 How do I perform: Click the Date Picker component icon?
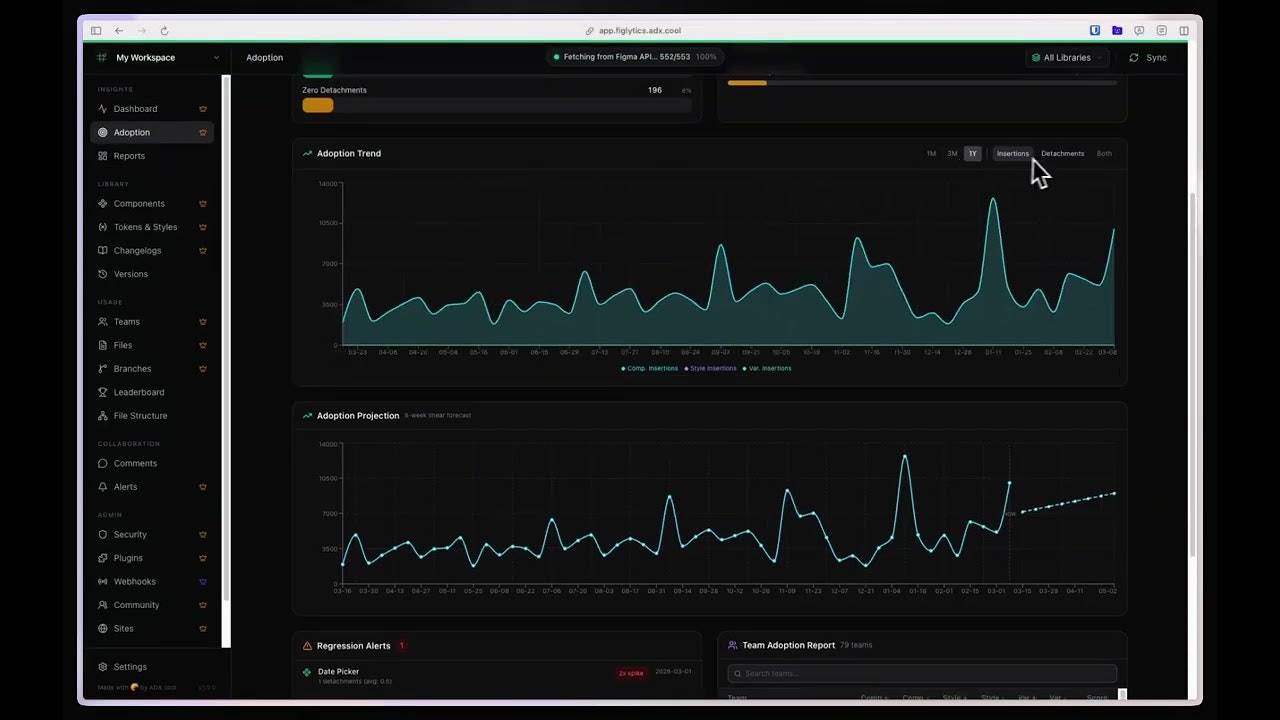pos(307,672)
